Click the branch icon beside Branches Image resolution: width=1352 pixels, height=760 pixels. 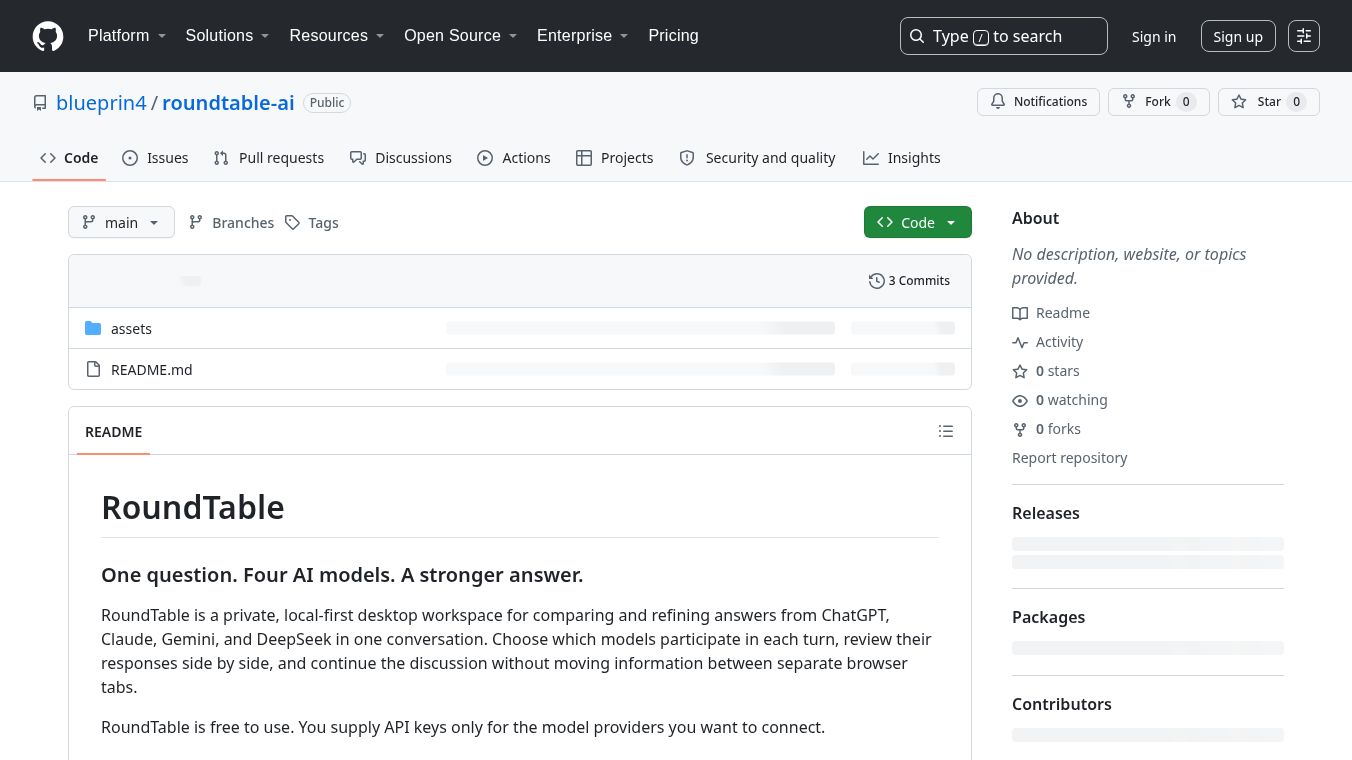[196, 223]
